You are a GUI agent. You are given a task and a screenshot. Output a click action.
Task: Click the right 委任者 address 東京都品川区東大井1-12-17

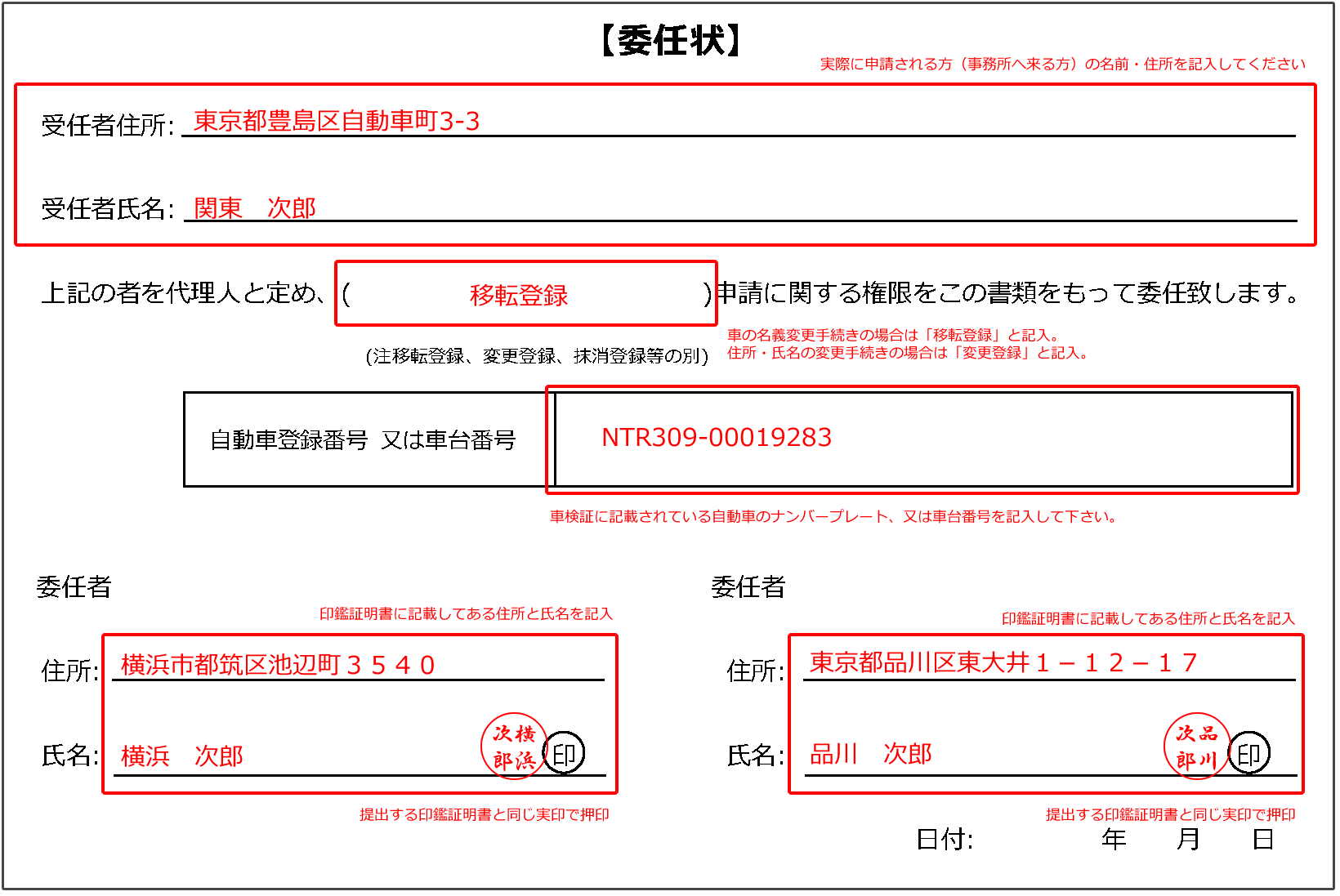coord(1003,662)
